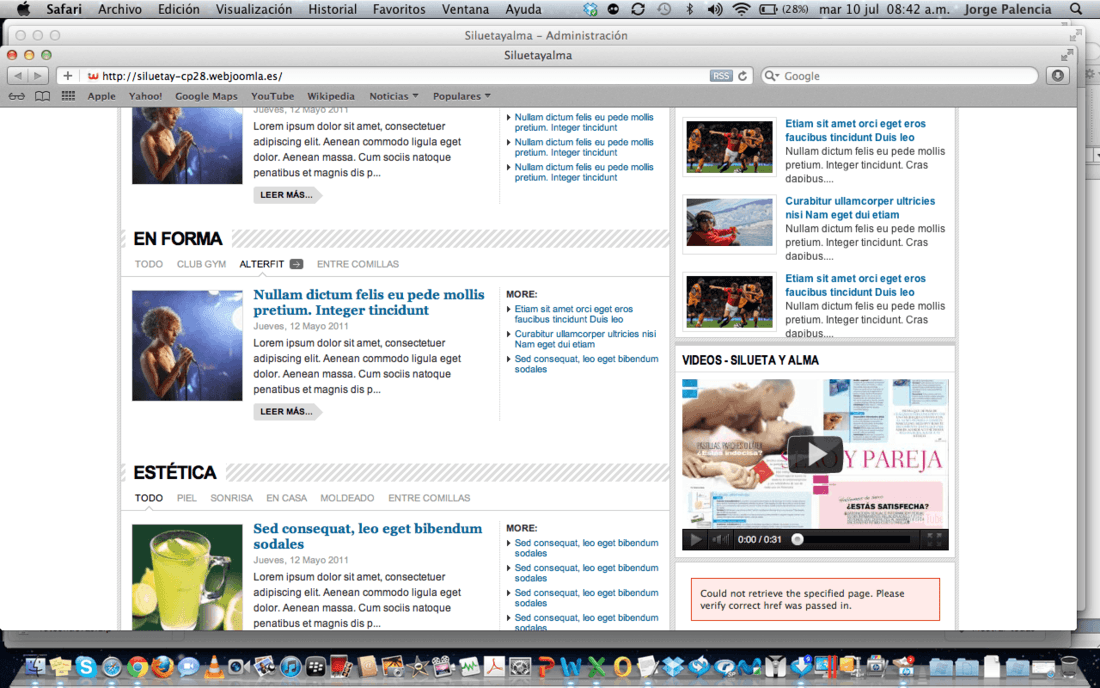Open Top Sites grid icon
1100x688 pixels.
[x=68, y=96]
